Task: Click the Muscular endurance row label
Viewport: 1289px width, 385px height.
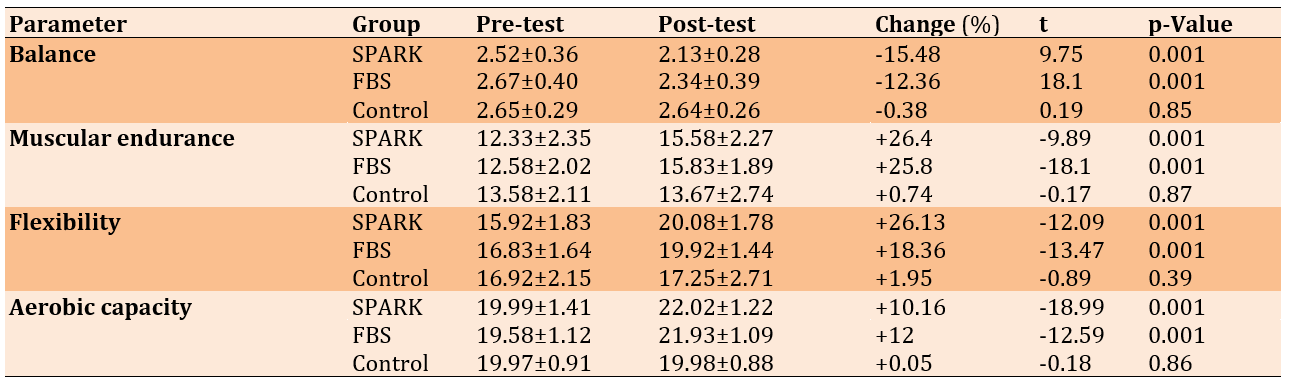Action: [122, 138]
